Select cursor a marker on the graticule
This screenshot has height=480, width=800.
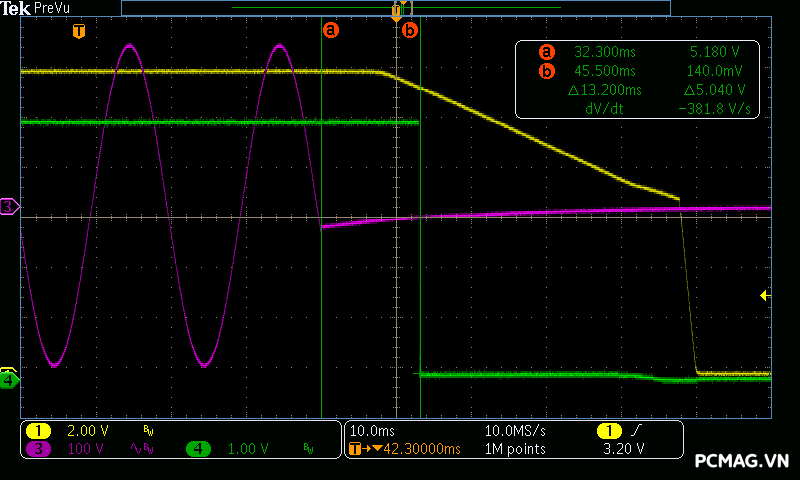click(331, 30)
